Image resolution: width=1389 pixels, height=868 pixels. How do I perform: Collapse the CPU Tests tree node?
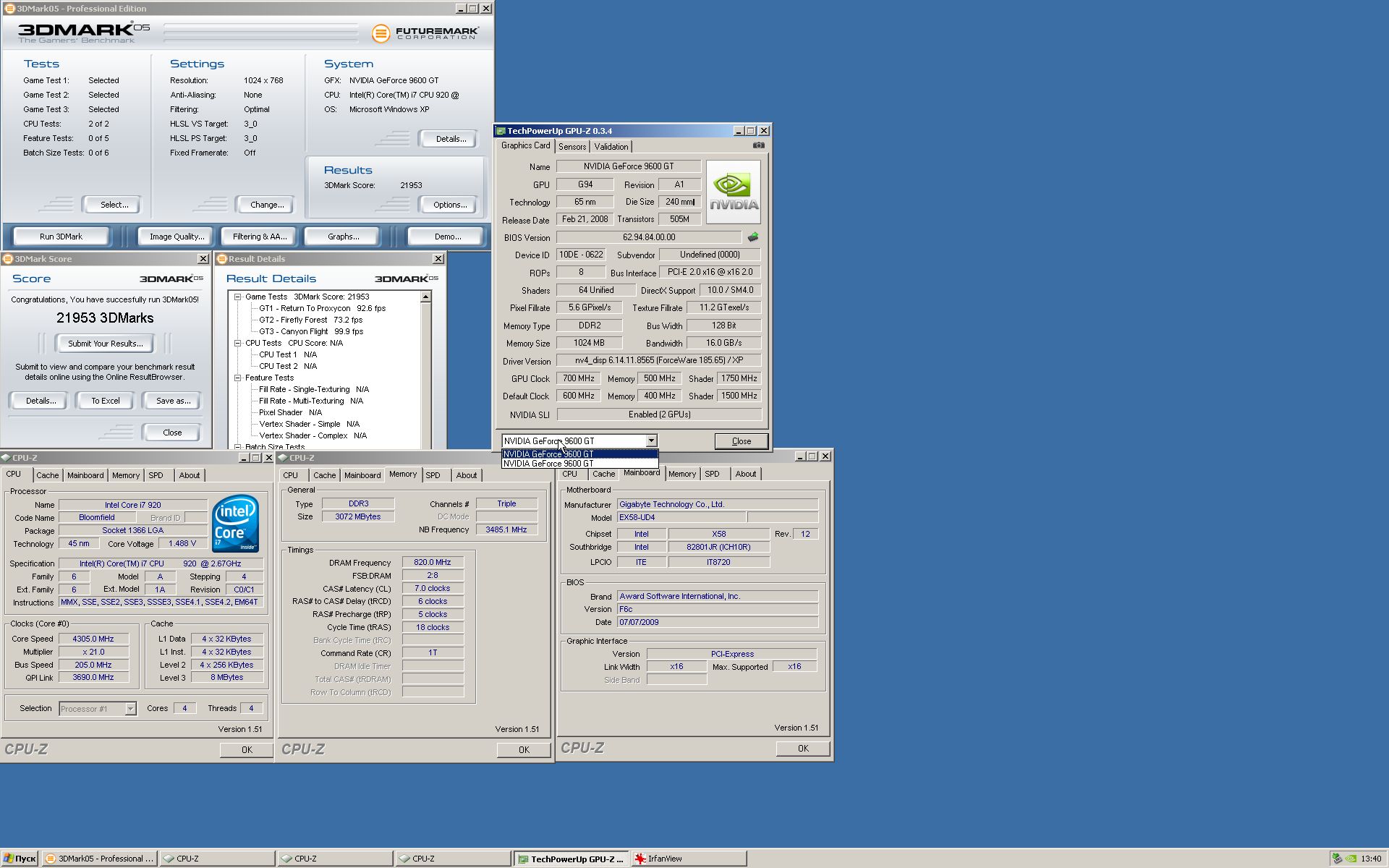(x=237, y=343)
